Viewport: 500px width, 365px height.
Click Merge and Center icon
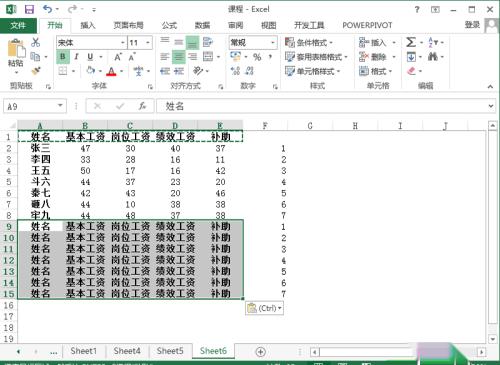click(x=208, y=57)
